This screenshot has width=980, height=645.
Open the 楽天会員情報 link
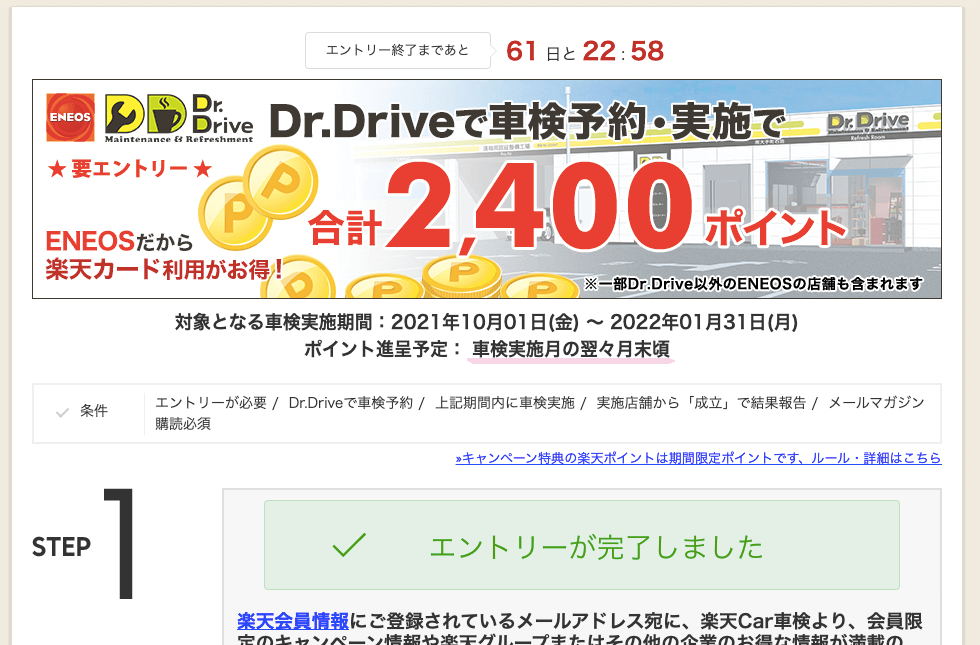coord(293,620)
